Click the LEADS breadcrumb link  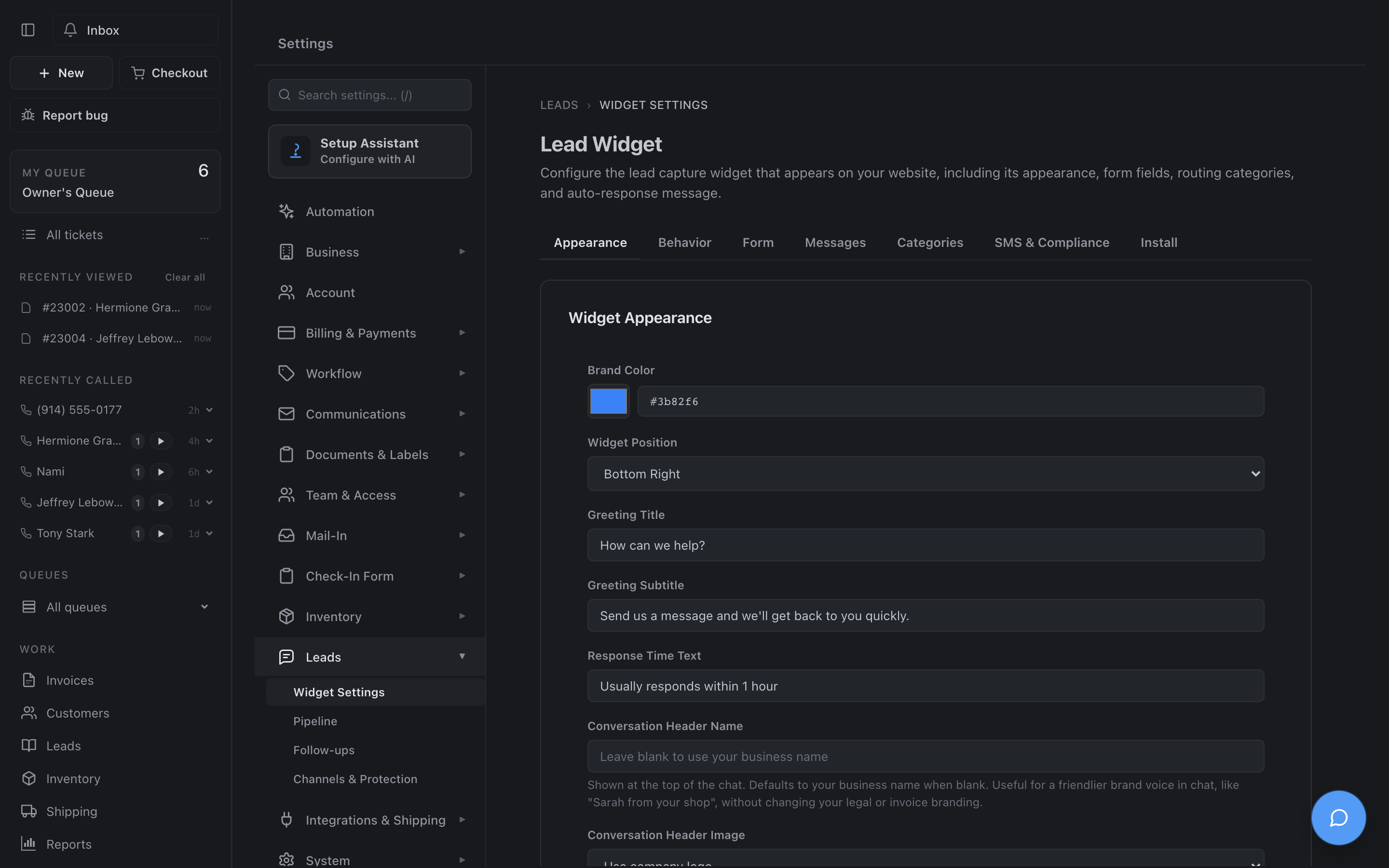559,105
